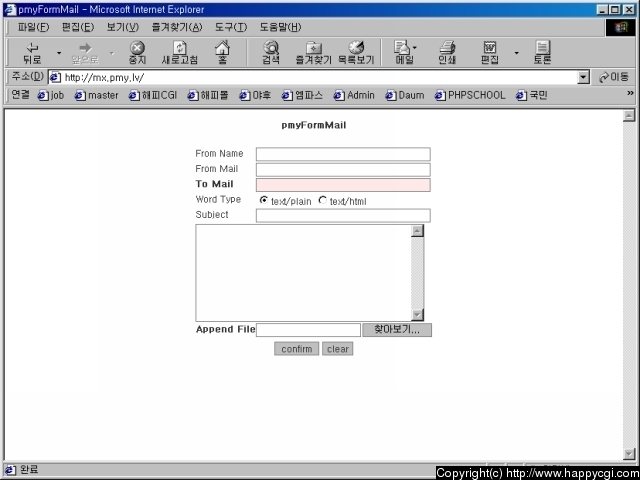Image resolution: width=640 pixels, height=480 pixels.
Task: Click the From Name input field
Action: (x=343, y=154)
